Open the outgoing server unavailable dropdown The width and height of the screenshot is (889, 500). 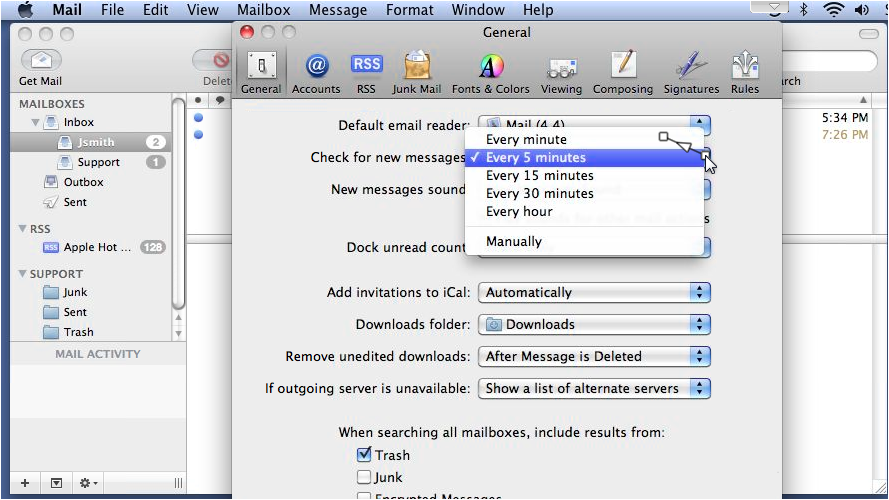[x=594, y=388]
